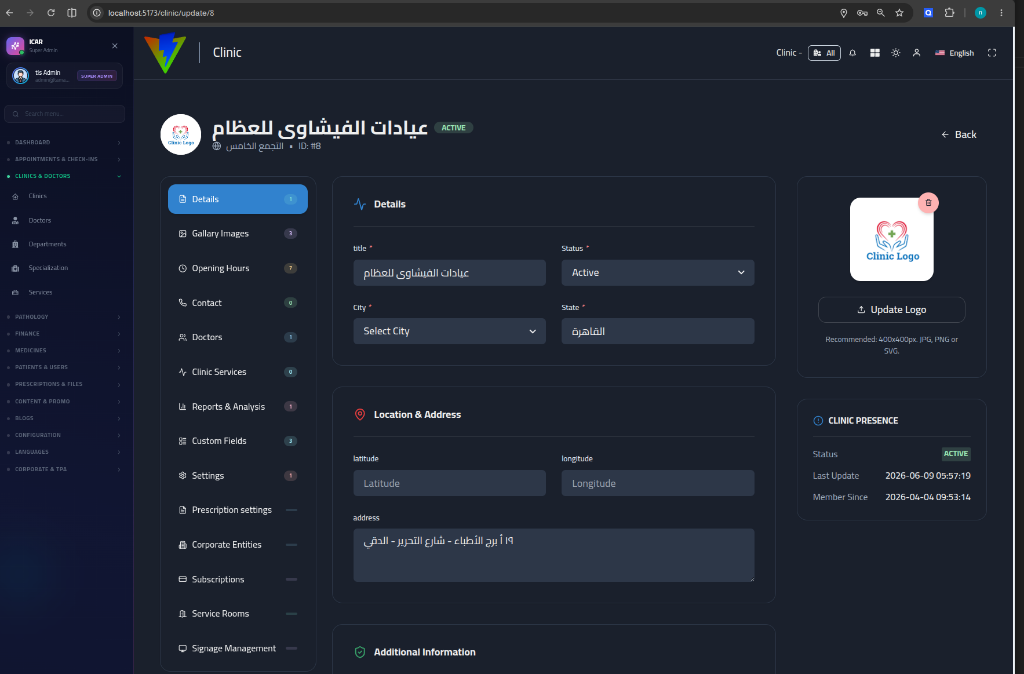Close the sidebar with X icon
The image size is (1024, 674).
click(115, 46)
